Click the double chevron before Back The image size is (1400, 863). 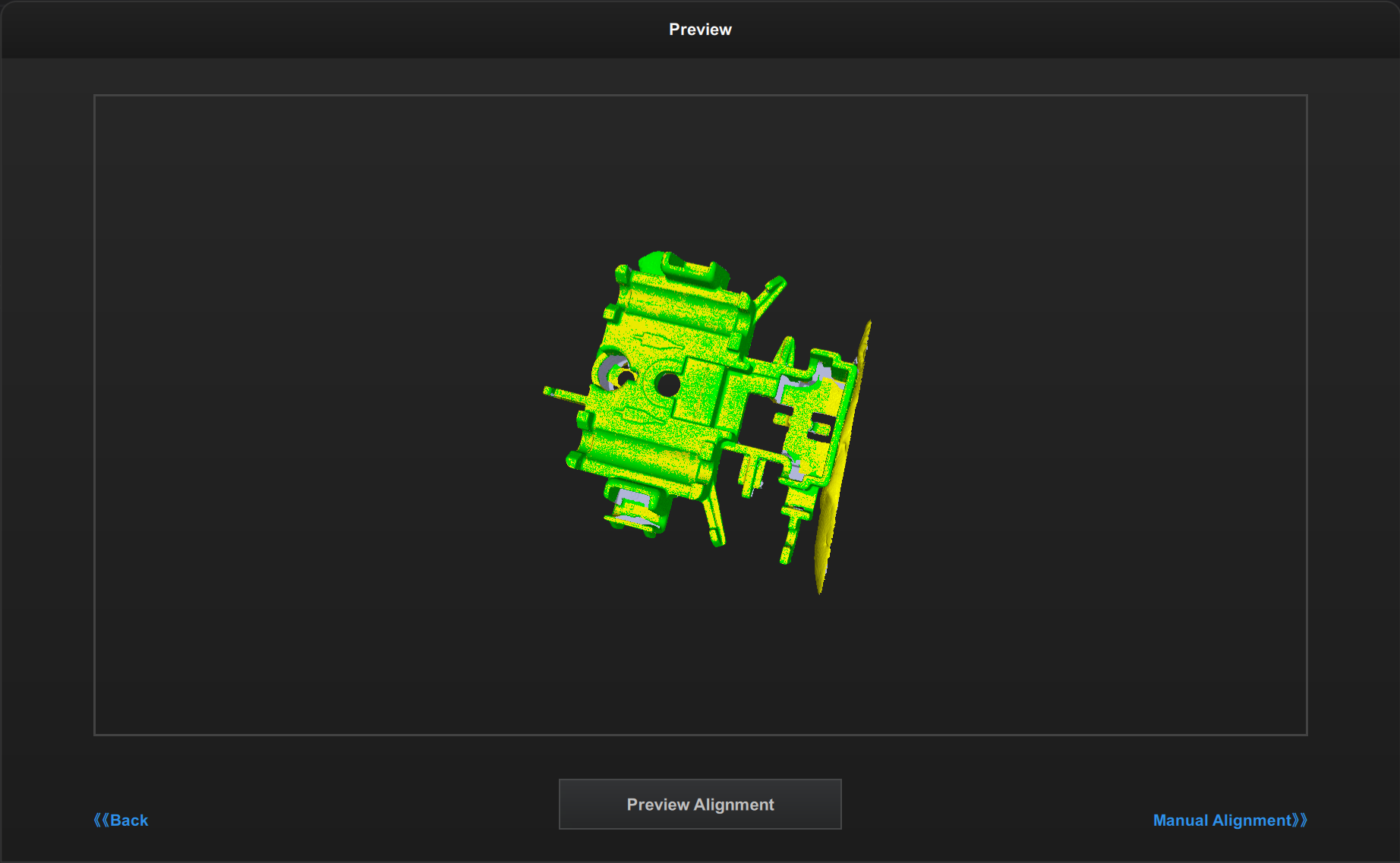[x=101, y=820]
